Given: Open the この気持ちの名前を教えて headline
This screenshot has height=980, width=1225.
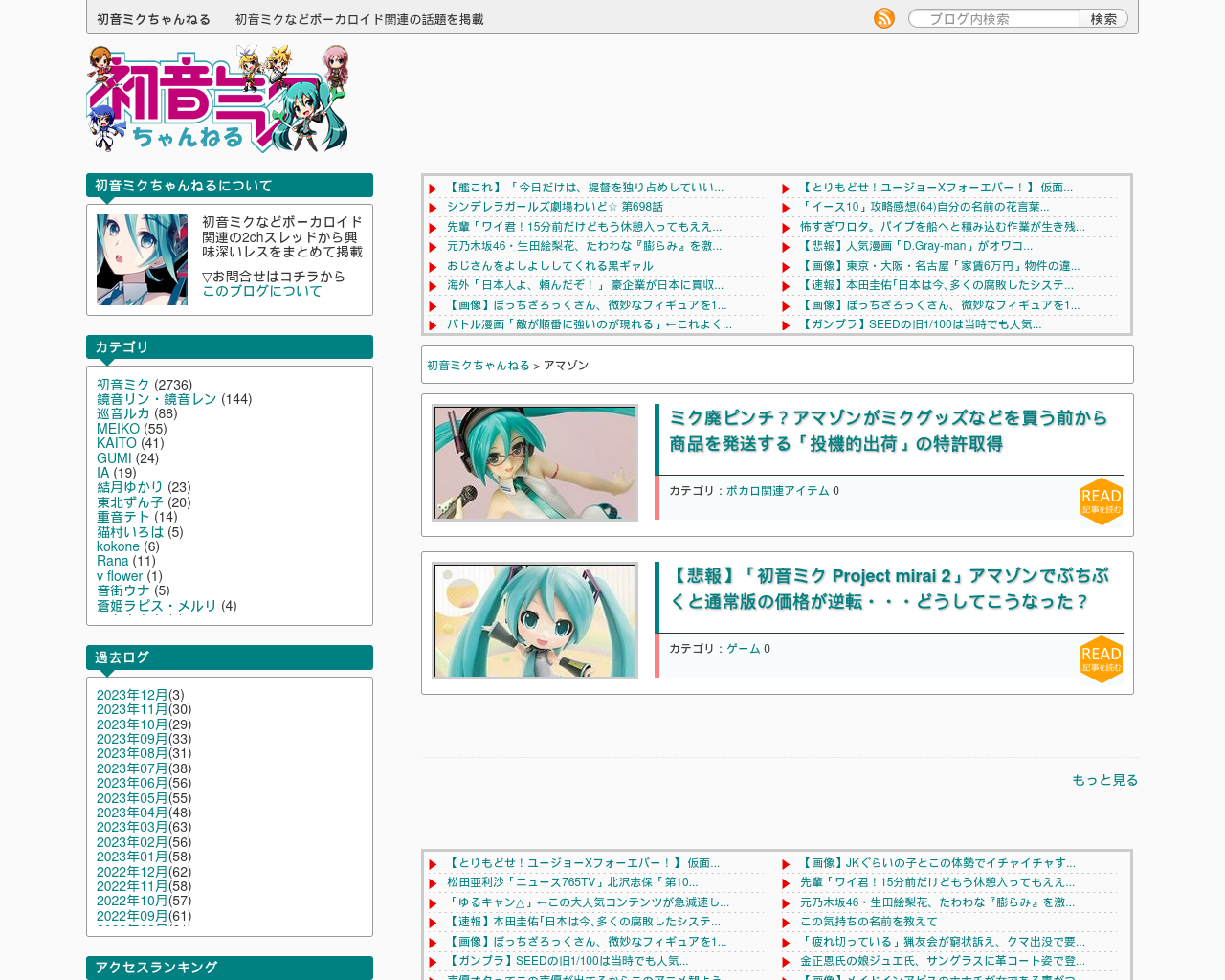Looking at the screenshot, I should [869, 922].
